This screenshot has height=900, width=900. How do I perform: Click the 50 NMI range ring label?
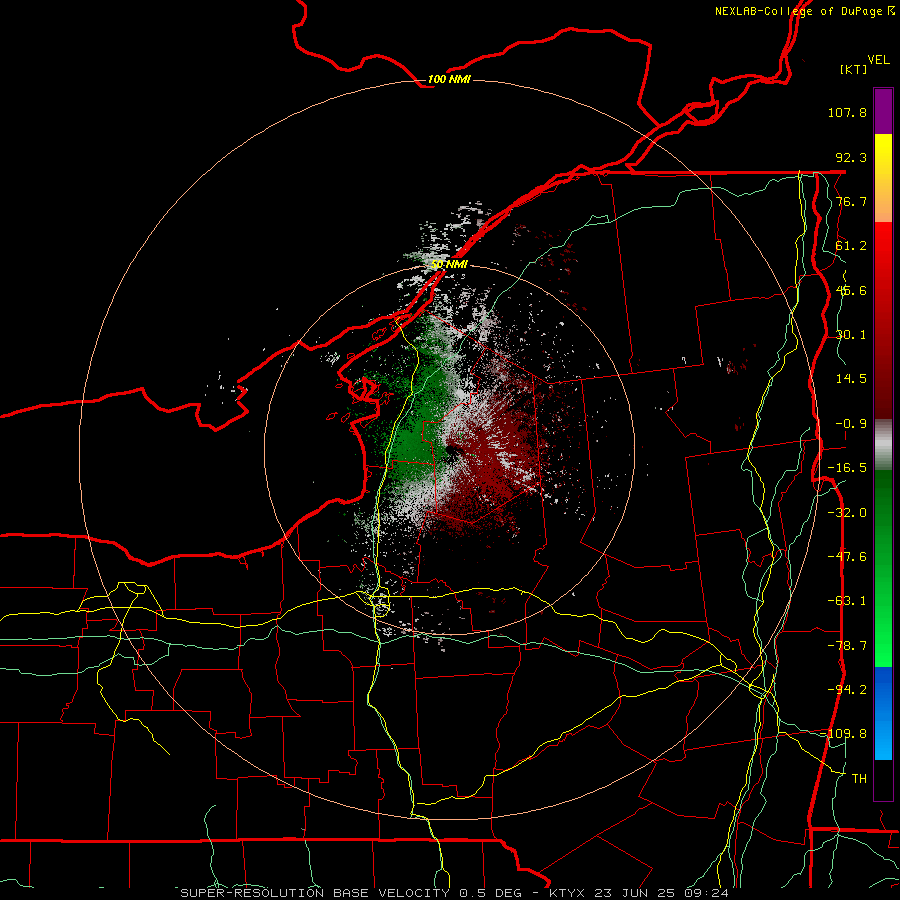point(449,264)
